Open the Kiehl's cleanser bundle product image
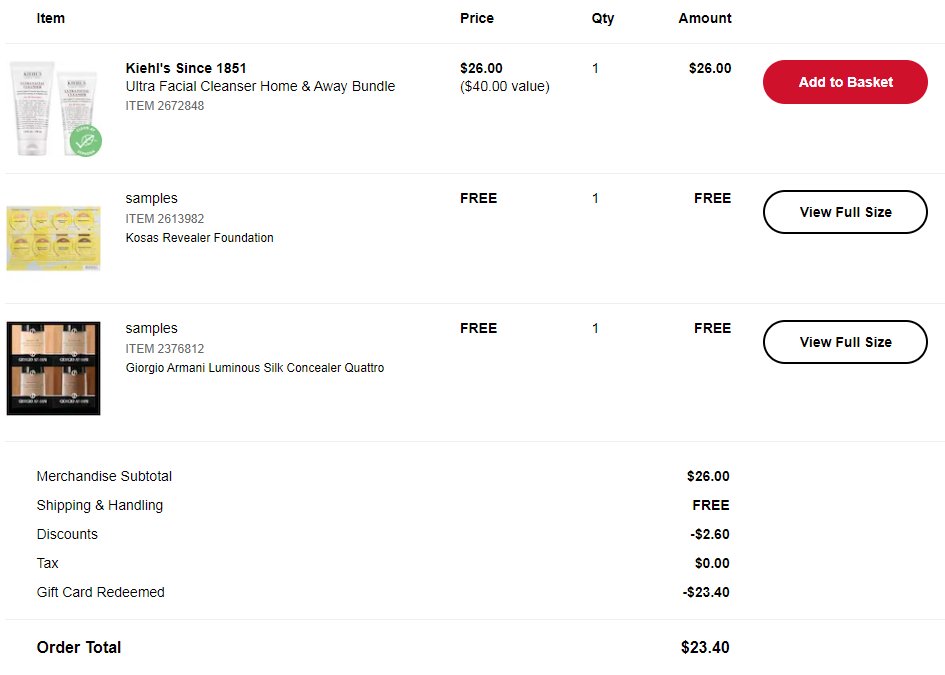Screen dimensions: 945x675 [x=54, y=108]
